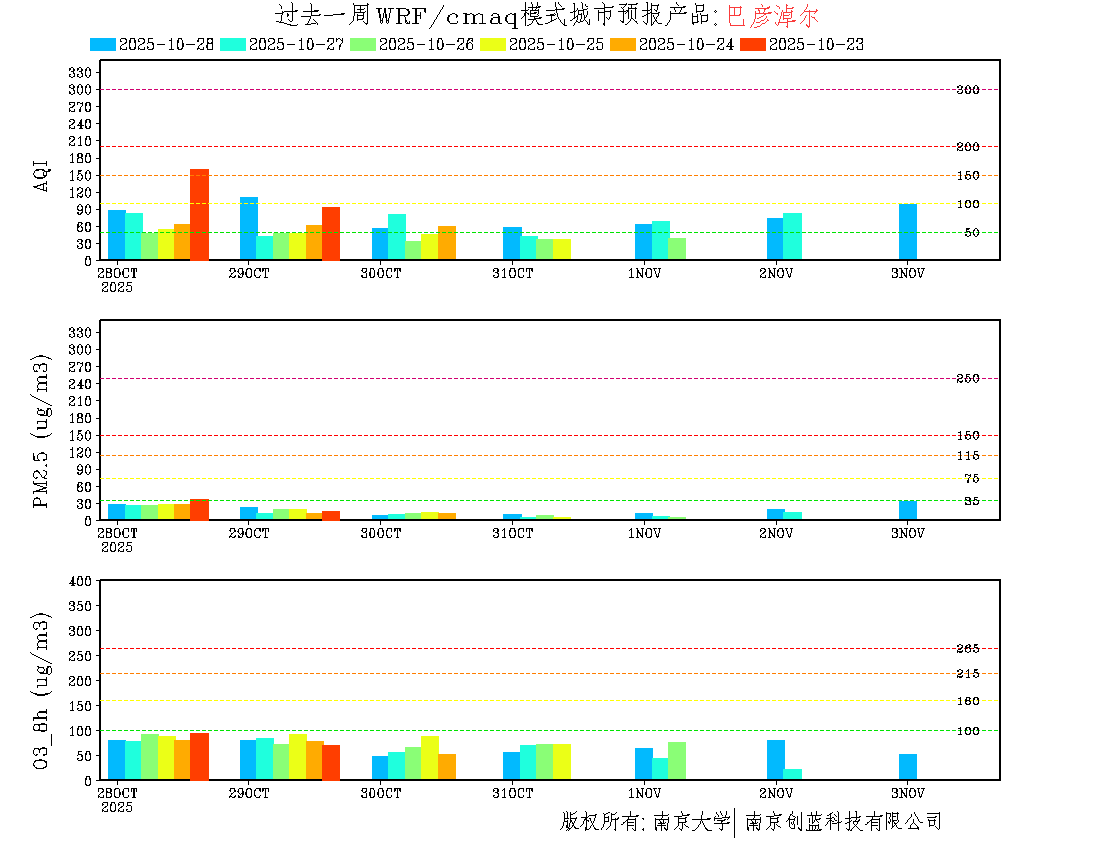Click the 265 threshold label in O3 chart
The width and height of the screenshot is (1100, 850).
coord(967,649)
